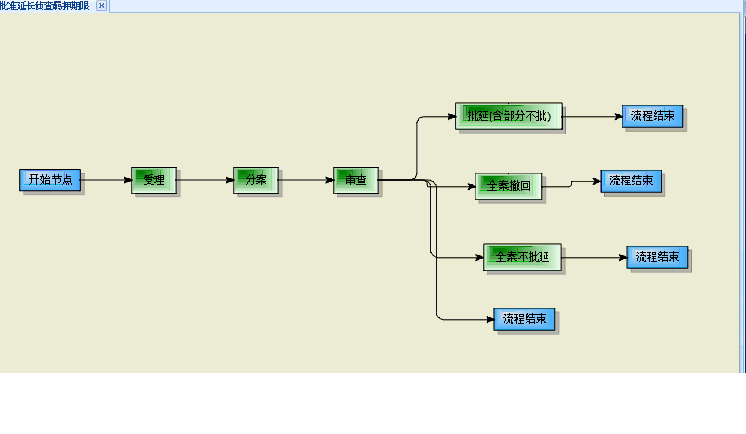
Task: Select the bottommost 流程结束 end node
Action: pos(524,319)
